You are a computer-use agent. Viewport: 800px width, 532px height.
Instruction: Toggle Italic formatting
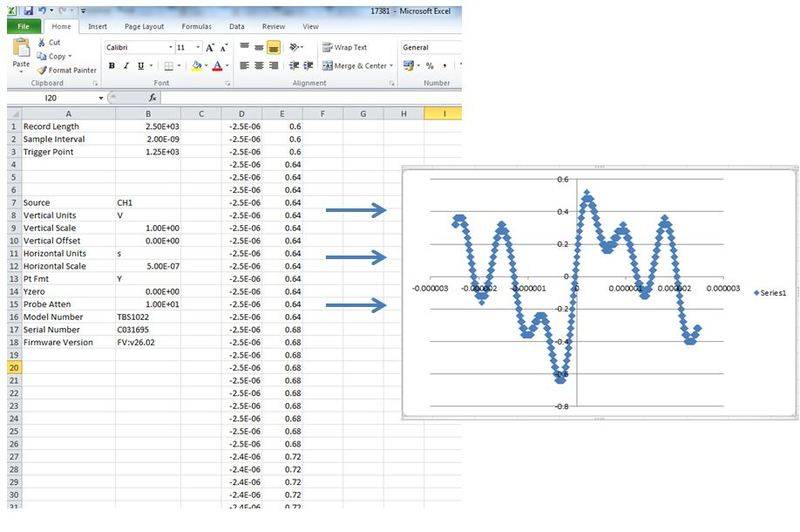click(x=126, y=66)
